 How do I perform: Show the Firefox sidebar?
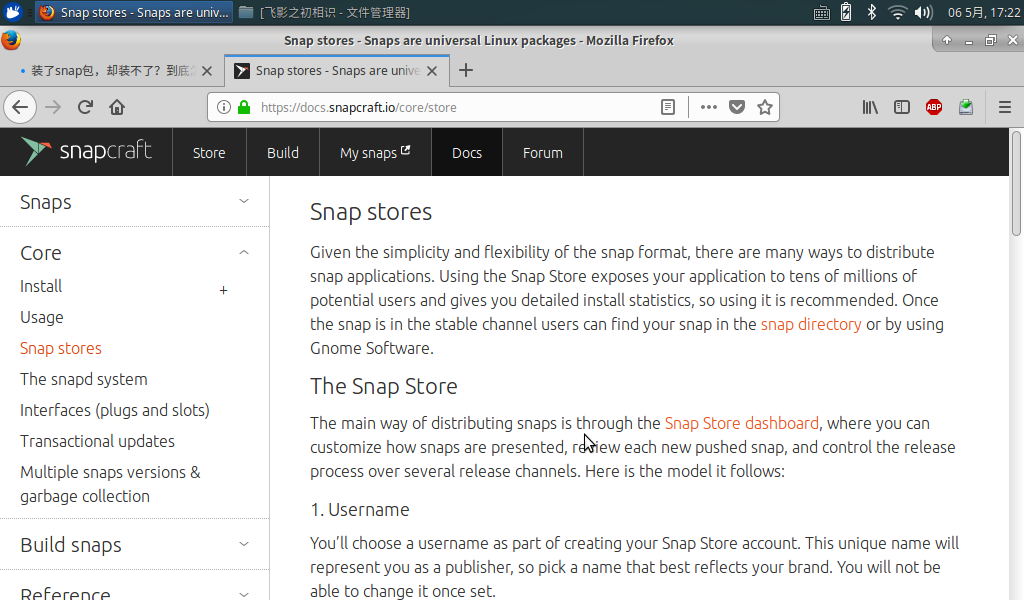coord(902,107)
